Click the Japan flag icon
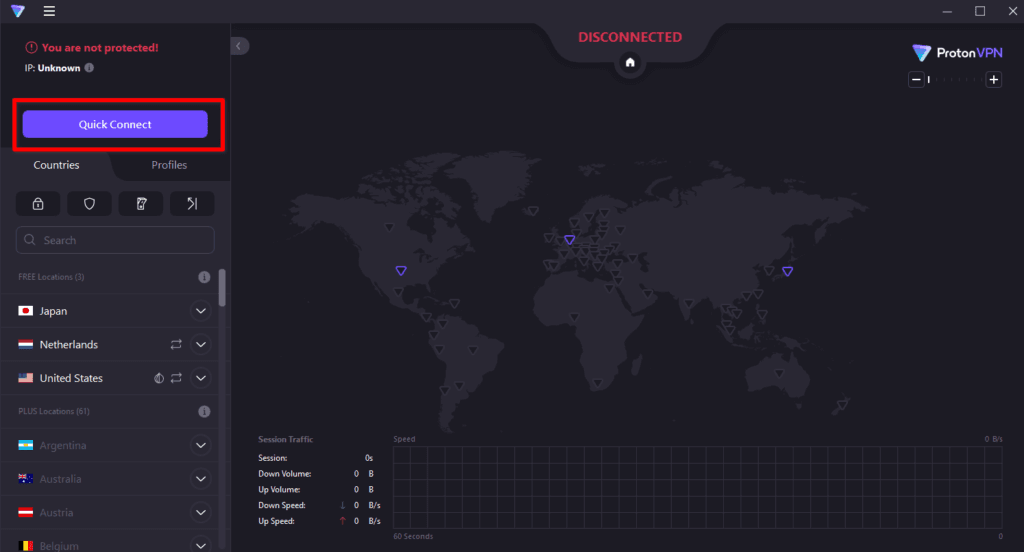 pos(25,311)
